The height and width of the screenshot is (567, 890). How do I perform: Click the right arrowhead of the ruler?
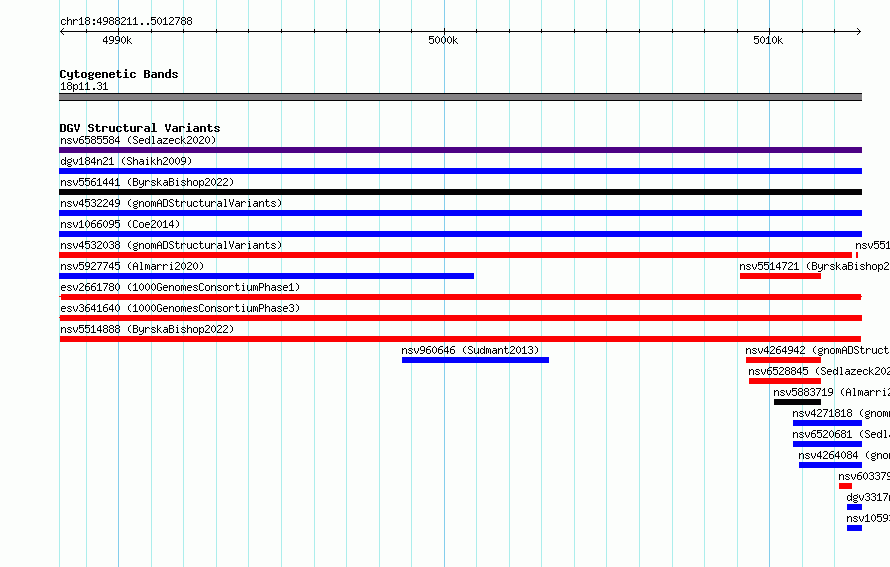(x=859, y=31)
